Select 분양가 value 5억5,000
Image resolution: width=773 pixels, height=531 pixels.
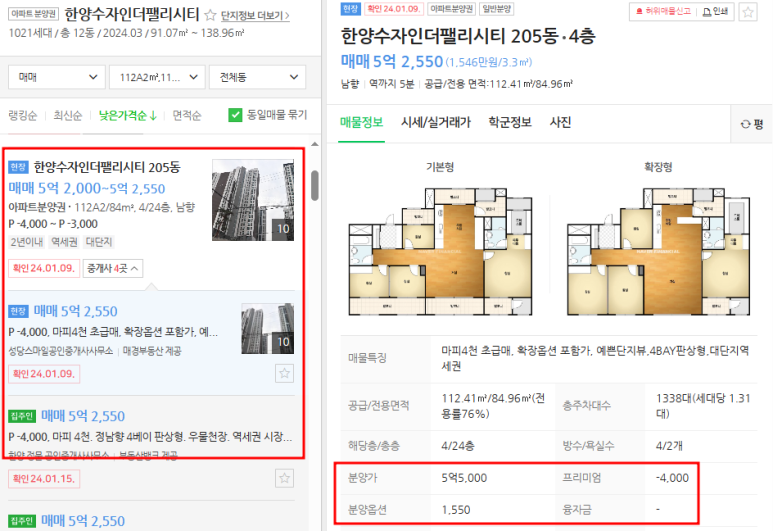464,478
